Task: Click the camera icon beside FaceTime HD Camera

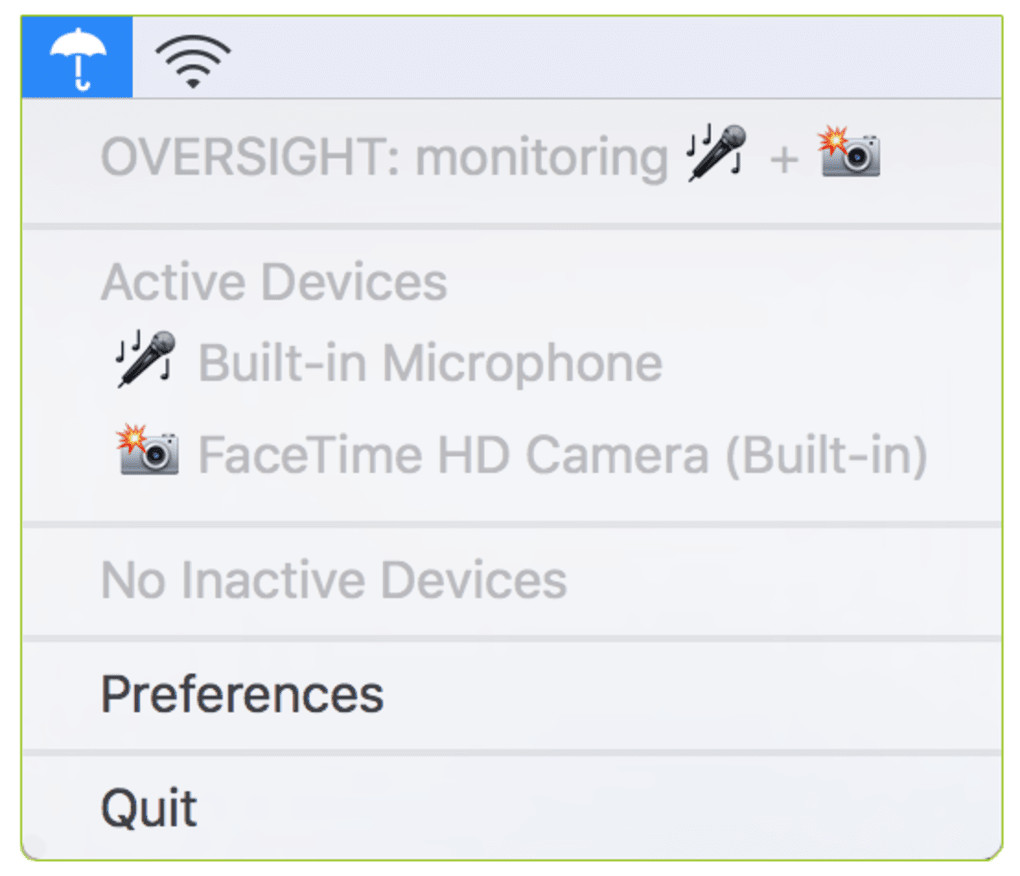Action: pyautogui.click(x=148, y=452)
